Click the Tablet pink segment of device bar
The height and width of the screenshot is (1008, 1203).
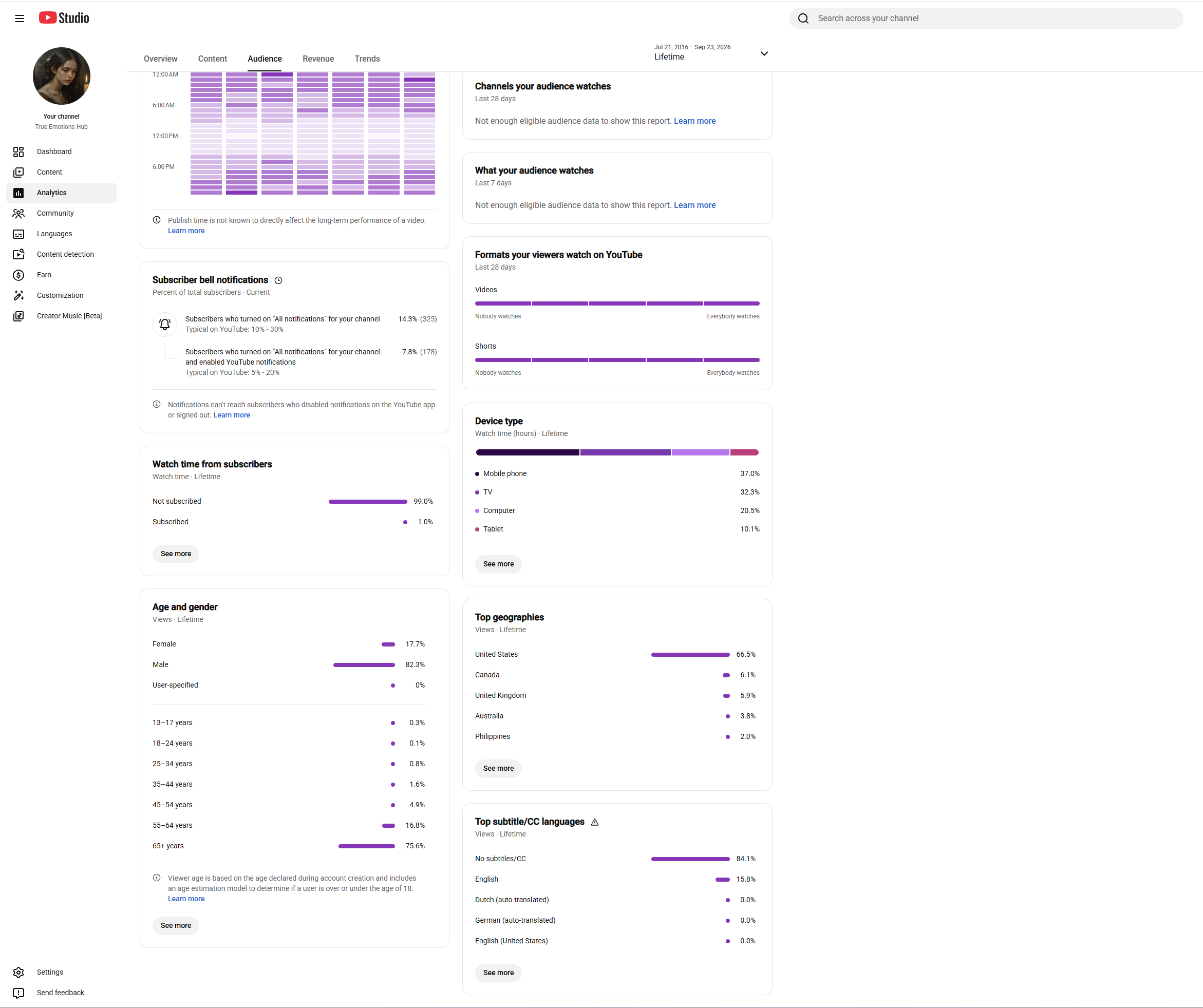745,452
